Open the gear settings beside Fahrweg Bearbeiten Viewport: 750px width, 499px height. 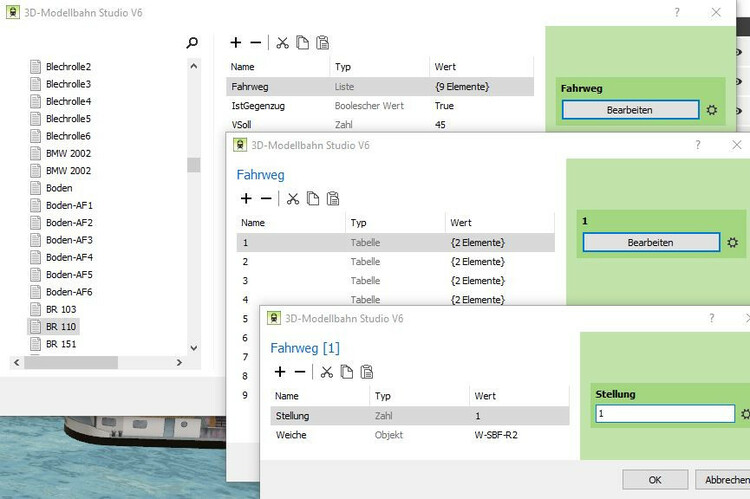tap(712, 110)
